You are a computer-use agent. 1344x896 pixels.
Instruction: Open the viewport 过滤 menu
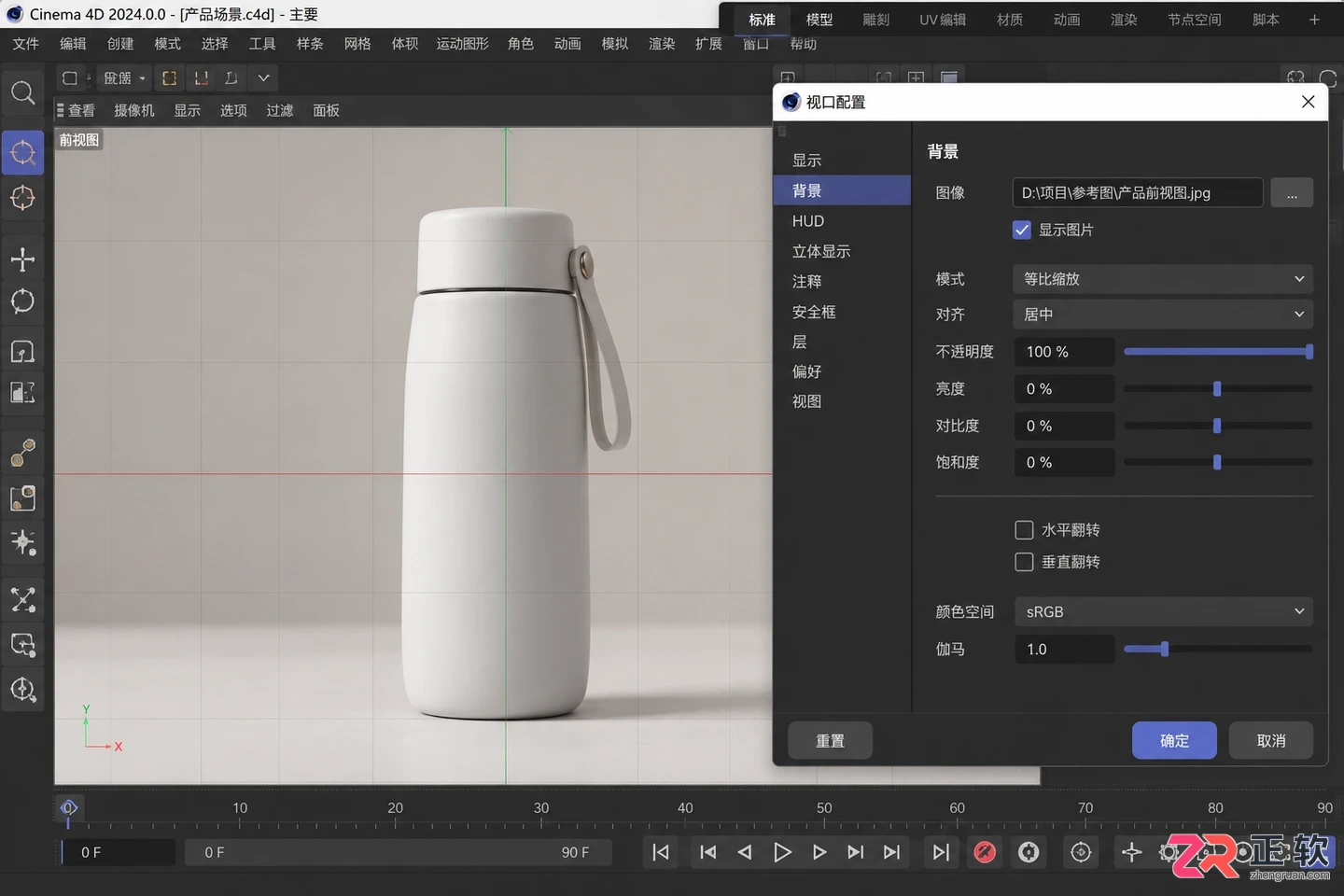point(280,110)
